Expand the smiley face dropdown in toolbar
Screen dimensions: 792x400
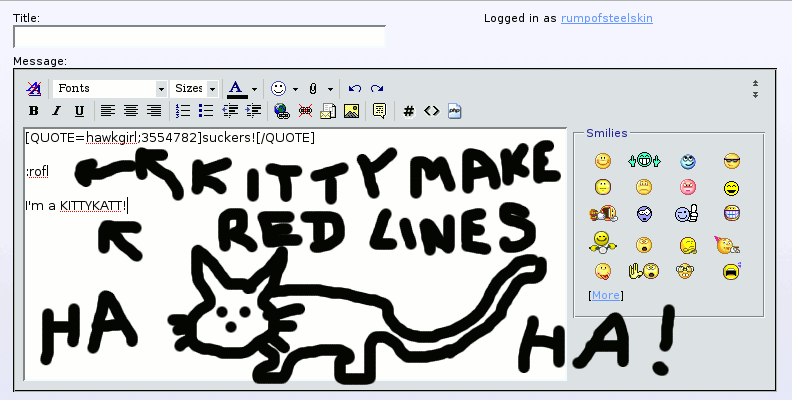[x=295, y=88]
